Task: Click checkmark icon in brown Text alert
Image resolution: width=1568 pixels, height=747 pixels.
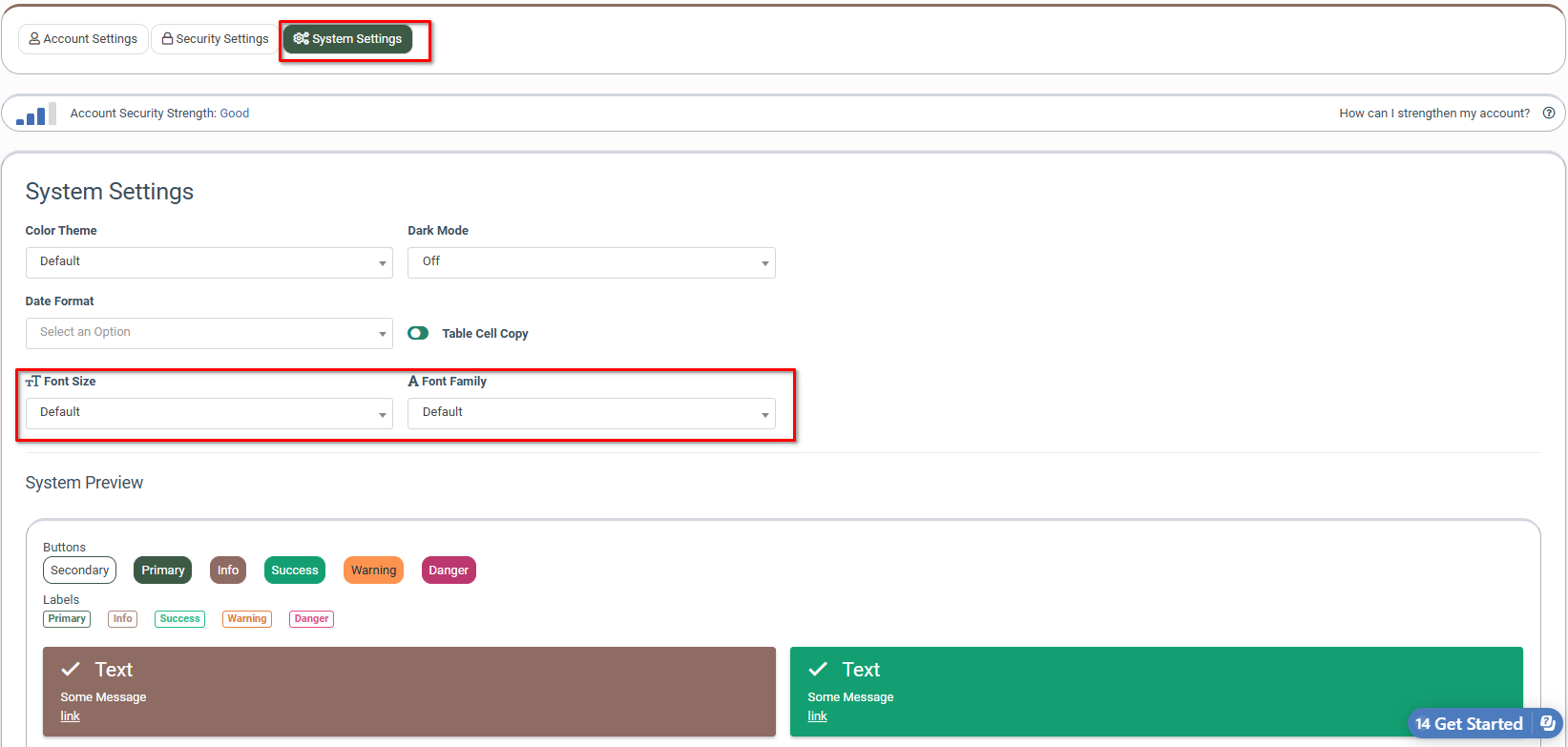Action: coord(71,670)
